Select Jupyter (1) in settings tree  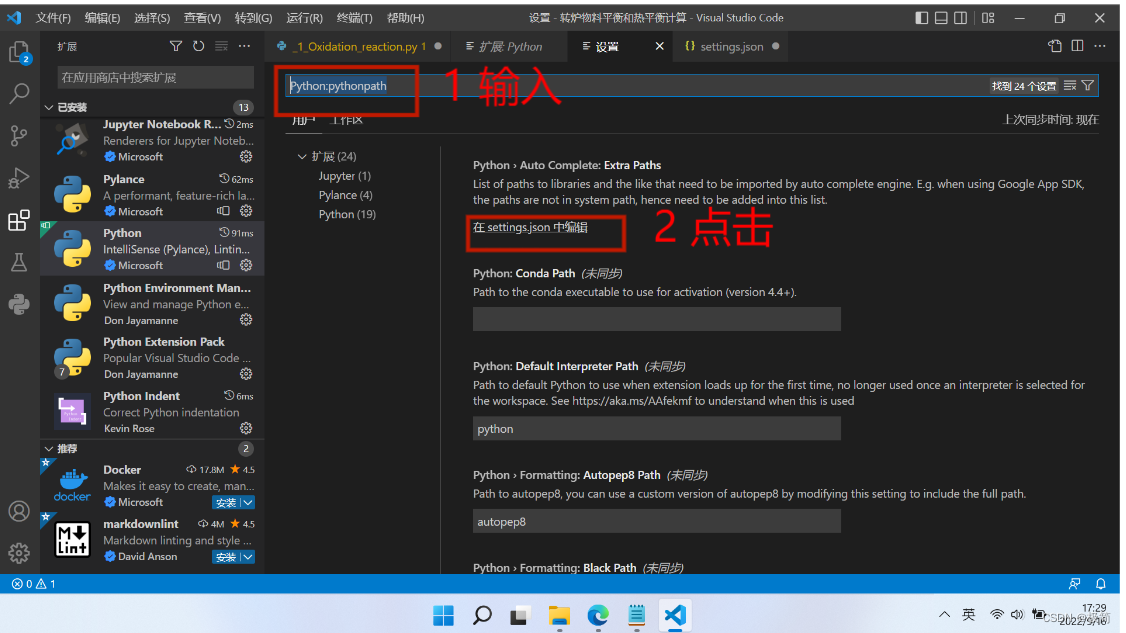pyautogui.click(x=345, y=176)
